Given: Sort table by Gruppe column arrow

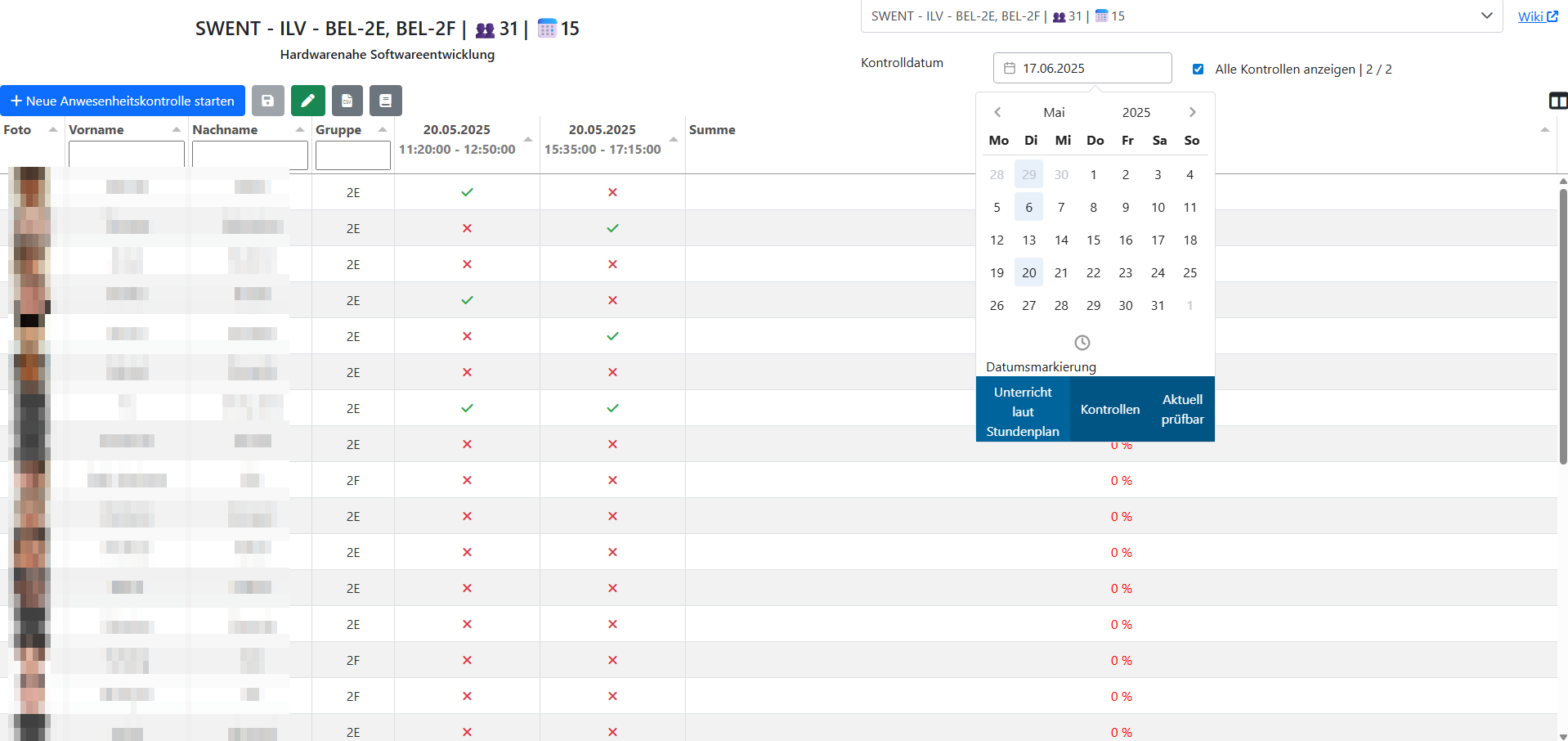Looking at the screenshot, I should pyautogui.click(x=383, y=130).
